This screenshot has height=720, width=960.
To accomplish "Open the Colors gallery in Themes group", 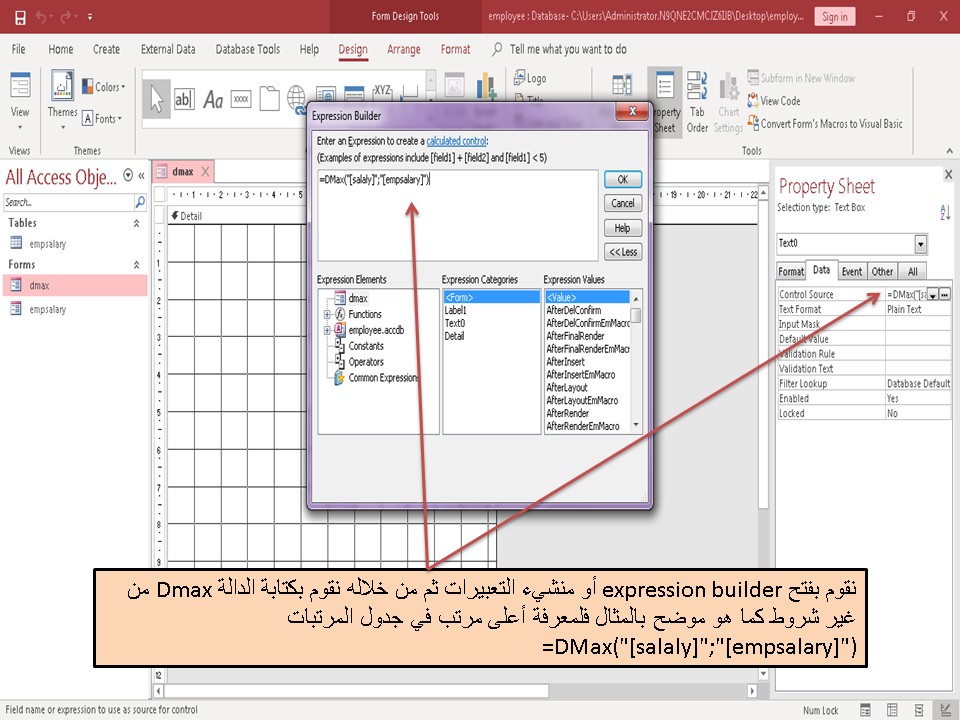I will [105, 86].
